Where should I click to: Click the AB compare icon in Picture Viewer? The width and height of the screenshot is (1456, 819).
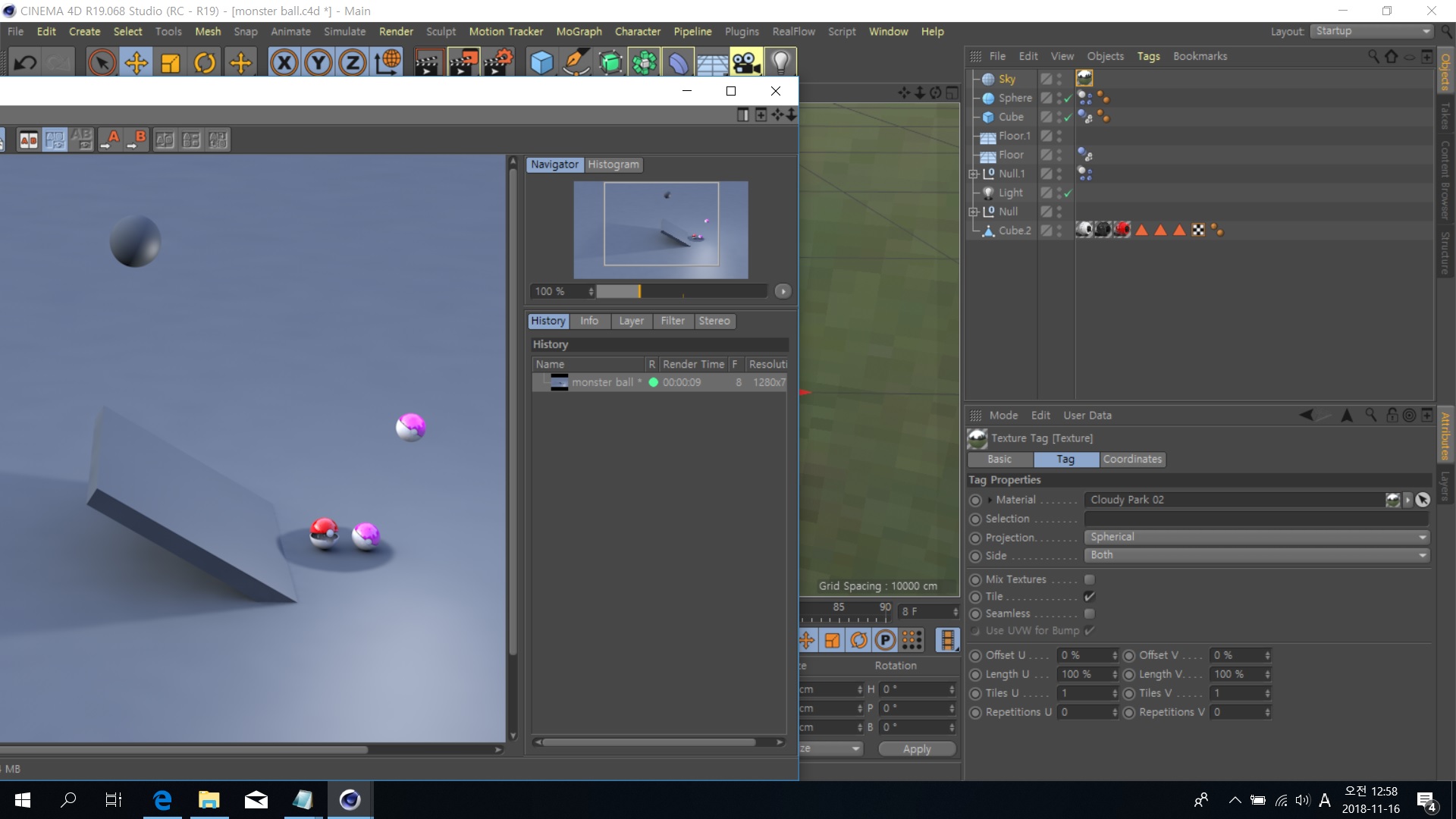29,140
